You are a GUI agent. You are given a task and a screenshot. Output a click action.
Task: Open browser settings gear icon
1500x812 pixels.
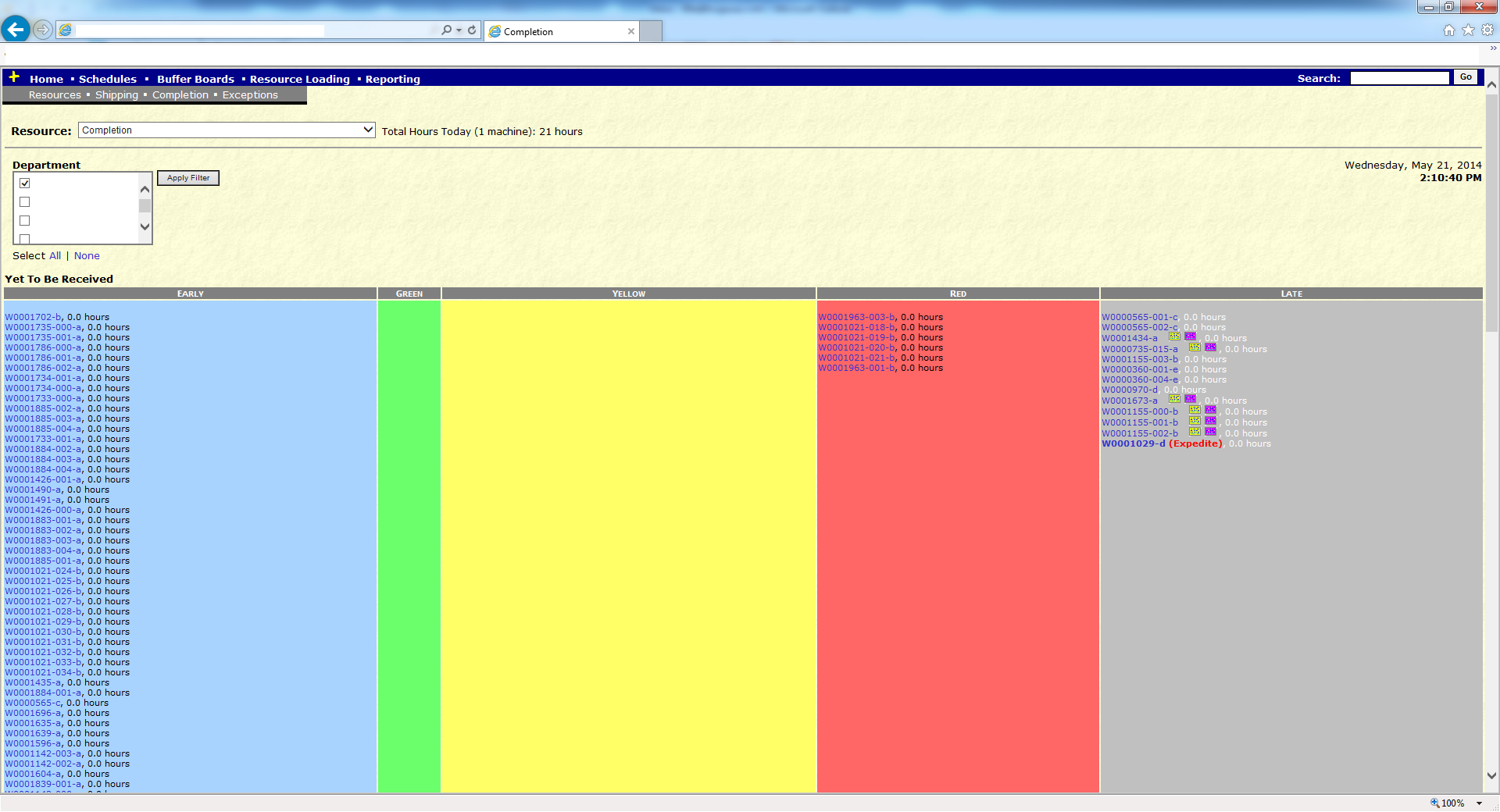(1487, 30)
